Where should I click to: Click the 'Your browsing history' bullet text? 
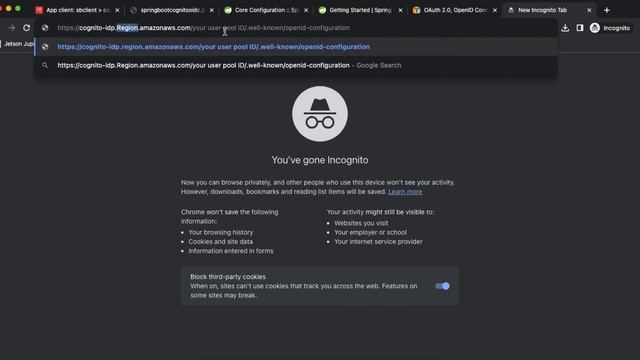click(x=221, y=232)
